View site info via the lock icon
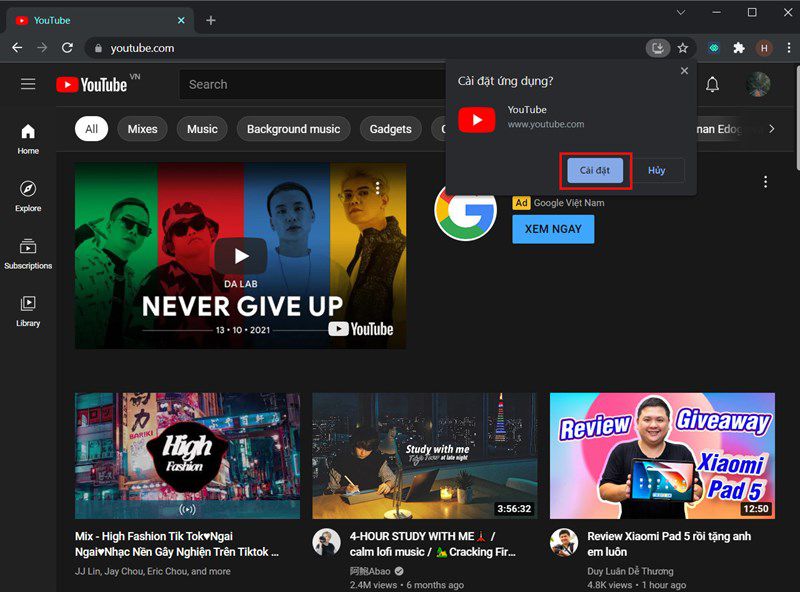Image resolution: width=800 pixels, height=592 pixels. [98, 48]
